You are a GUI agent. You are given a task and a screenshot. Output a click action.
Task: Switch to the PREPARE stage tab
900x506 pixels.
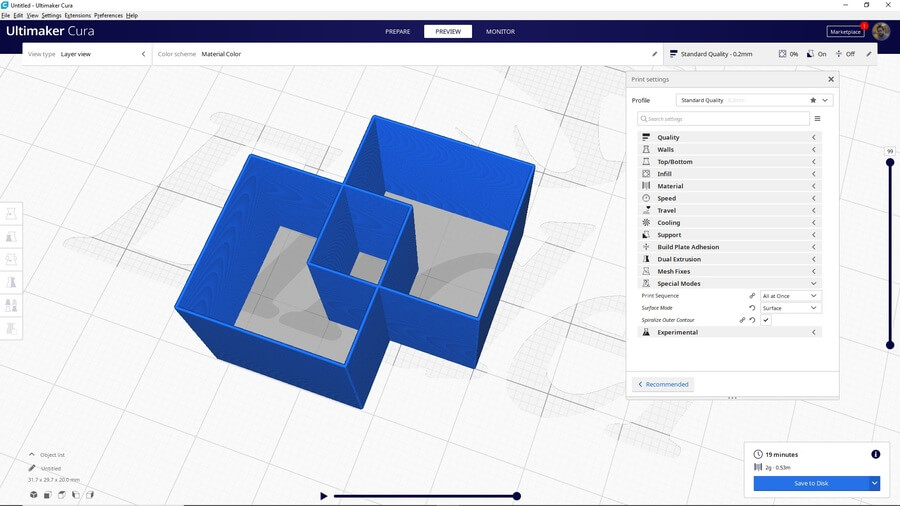(398, 32)
